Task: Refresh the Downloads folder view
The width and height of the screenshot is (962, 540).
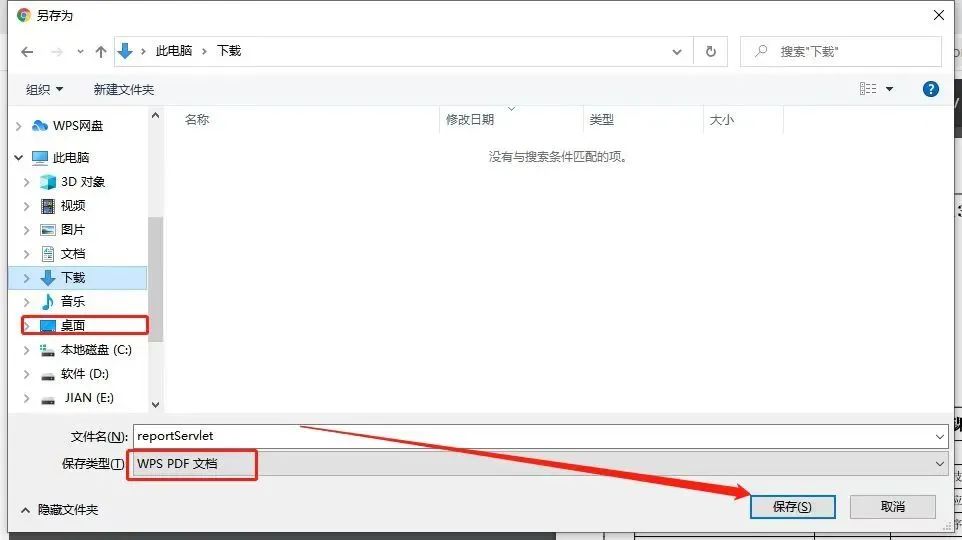Action: [710, 51]
